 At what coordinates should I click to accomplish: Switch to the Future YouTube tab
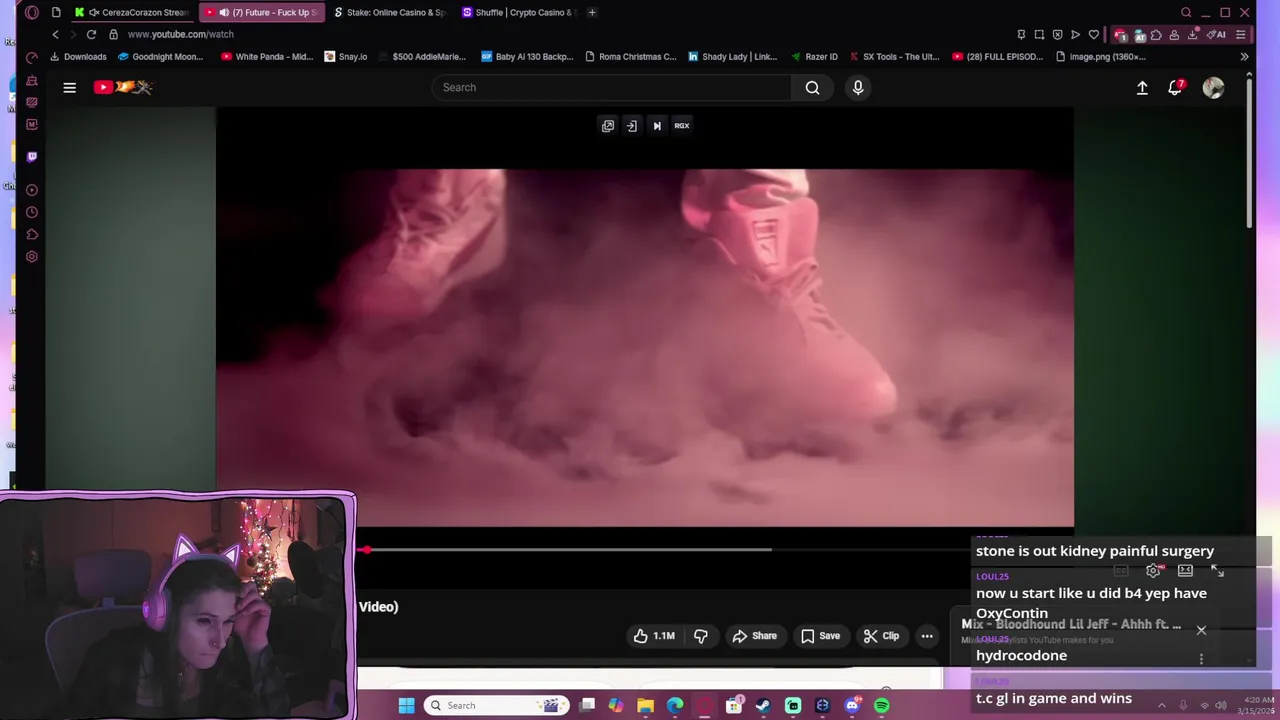click(262, 13)
